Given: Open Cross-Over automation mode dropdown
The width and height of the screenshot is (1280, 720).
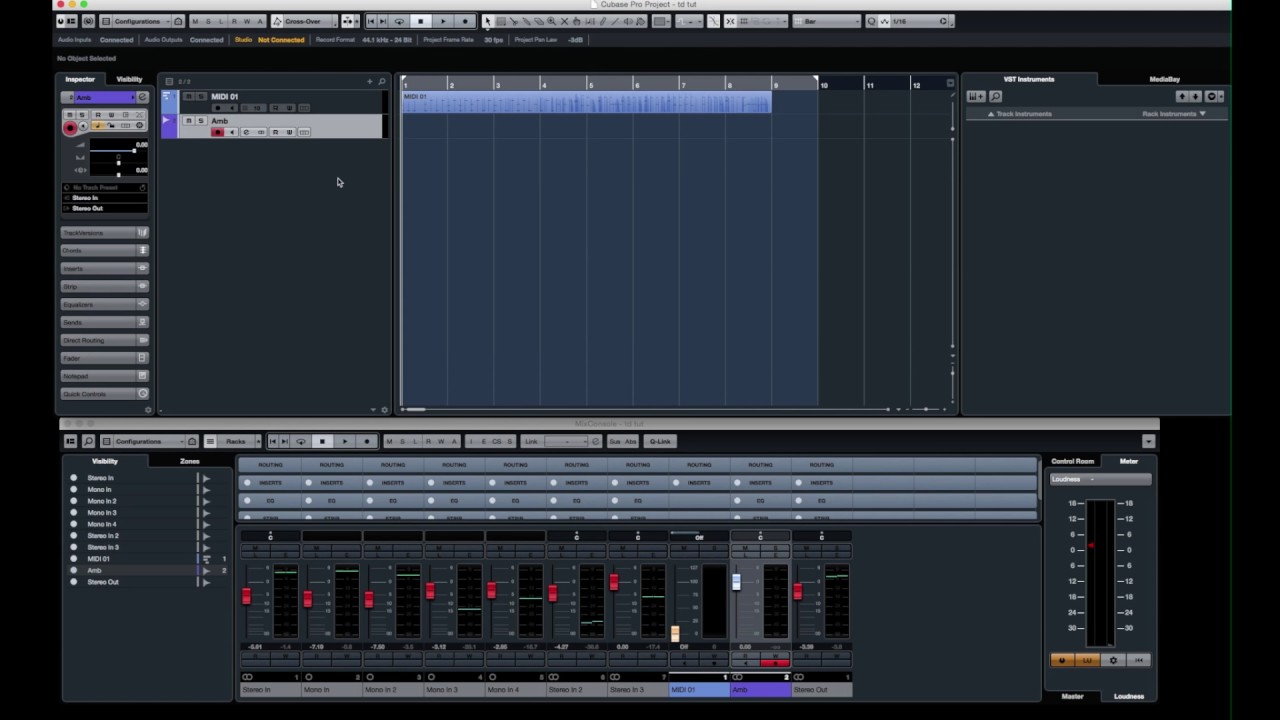Looking at the screenshot, I should [304, 21].
